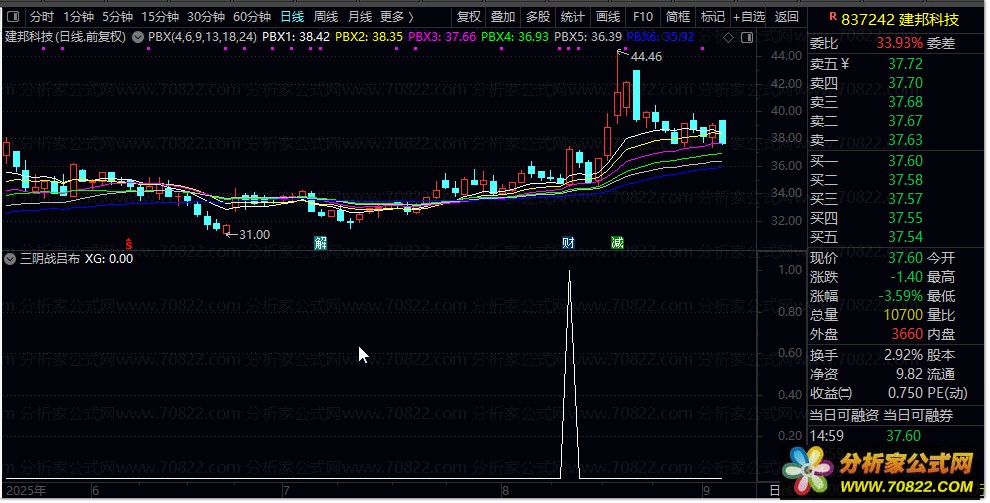
Task: Click the 买一 price 37.60
Action: [x=905, y=161]
